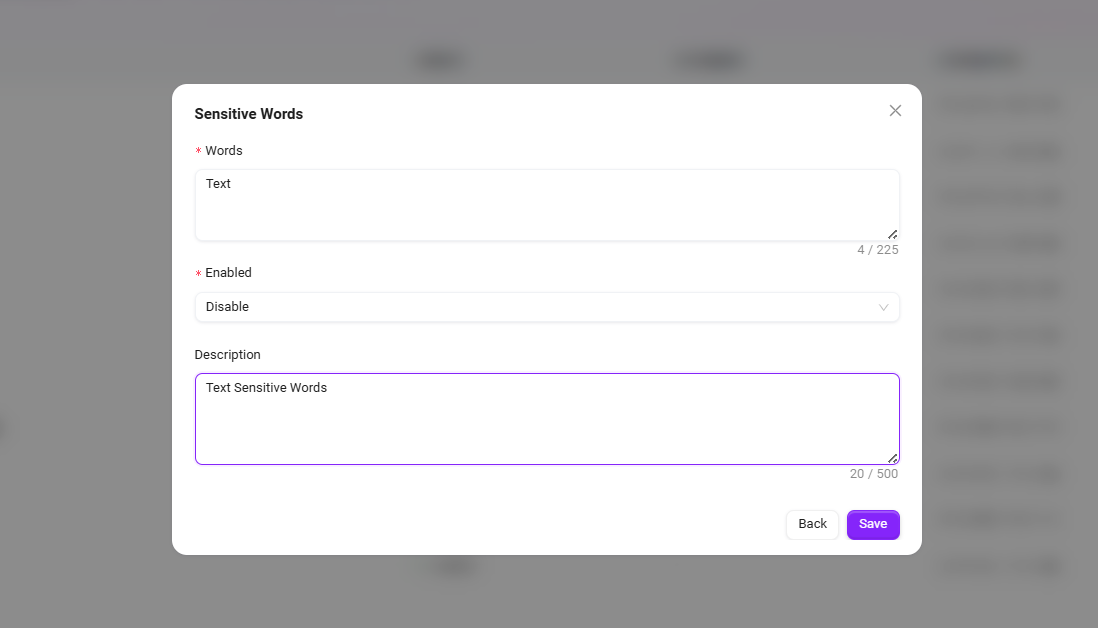Click the Description field label
This screenshot has width=1098, height=628.
click(228, 355)
